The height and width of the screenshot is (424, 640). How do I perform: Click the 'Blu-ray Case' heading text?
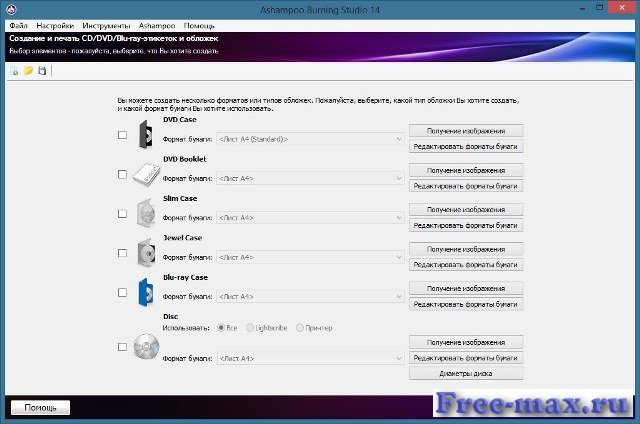coord(185,277)
